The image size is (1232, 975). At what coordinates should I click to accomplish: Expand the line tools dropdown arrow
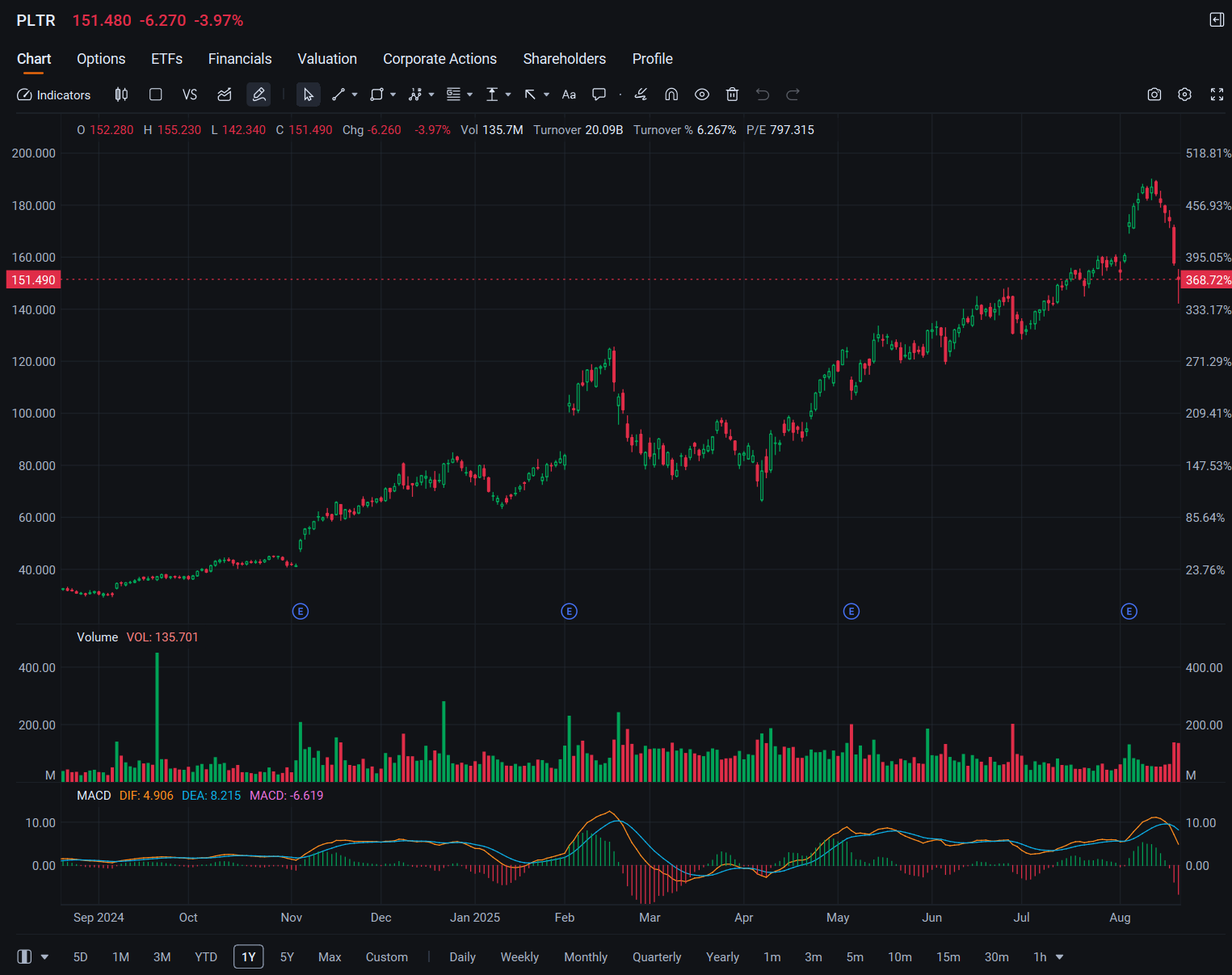(x=355, y=95)
